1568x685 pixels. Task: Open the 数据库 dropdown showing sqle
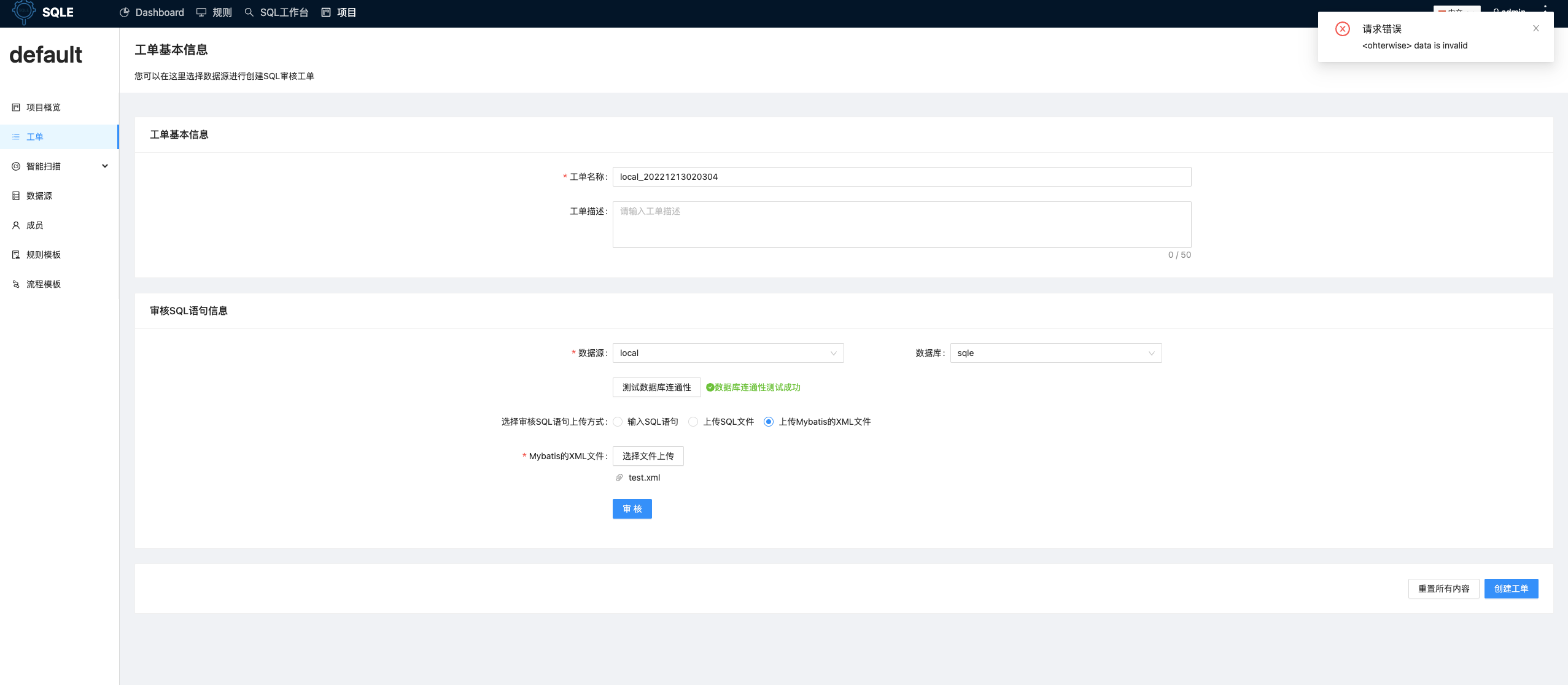click(1054, 353)
